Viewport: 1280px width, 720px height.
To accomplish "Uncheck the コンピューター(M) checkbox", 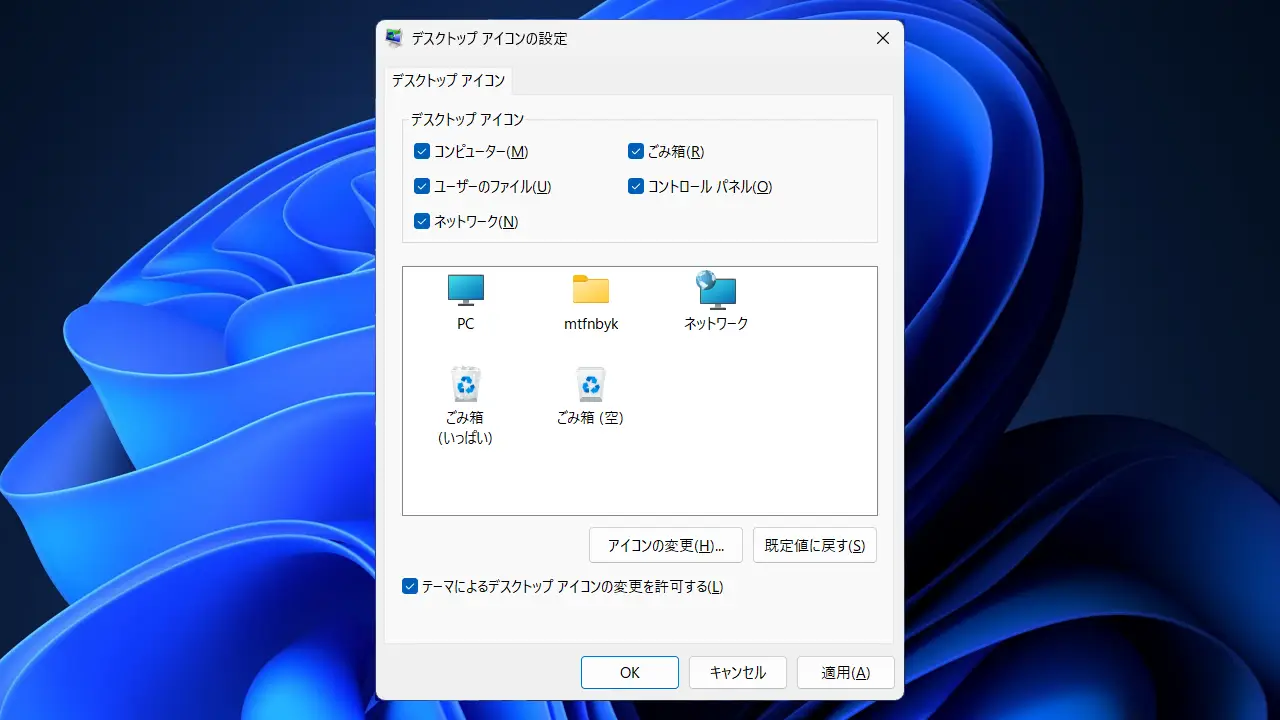I will click(x=422, y=152).
